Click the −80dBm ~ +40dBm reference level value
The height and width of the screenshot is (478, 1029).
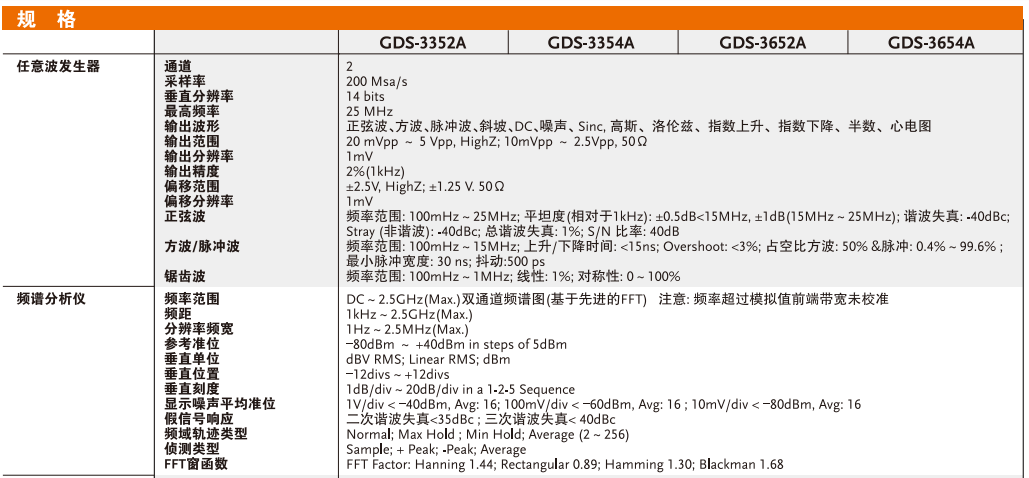click(x=456, y=345)
